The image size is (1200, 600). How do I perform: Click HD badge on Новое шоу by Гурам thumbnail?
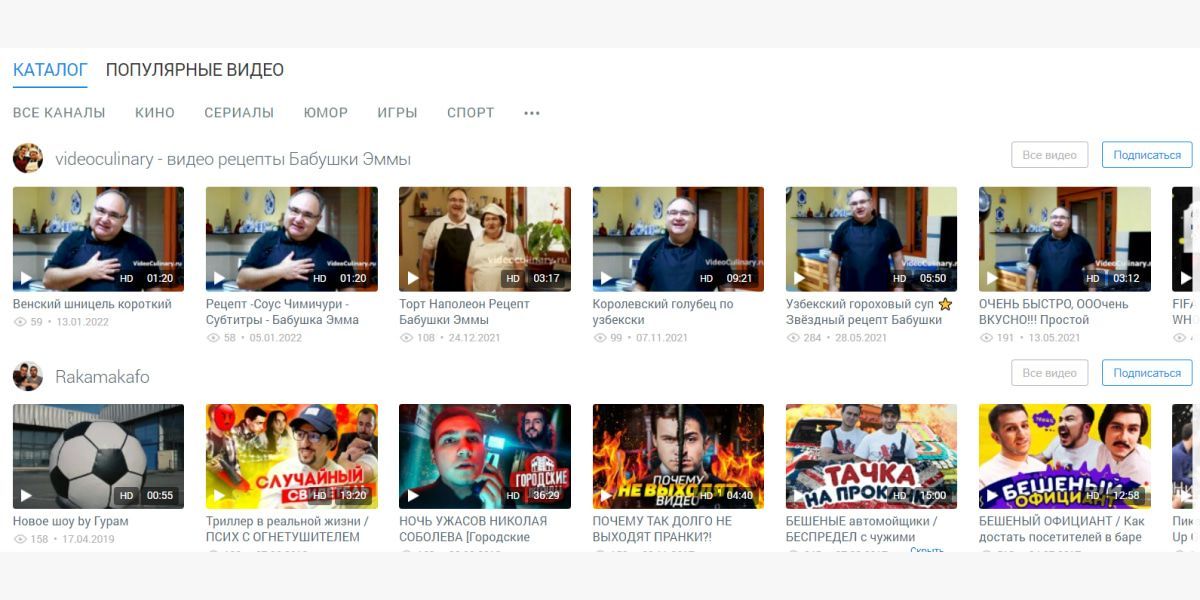126,495
